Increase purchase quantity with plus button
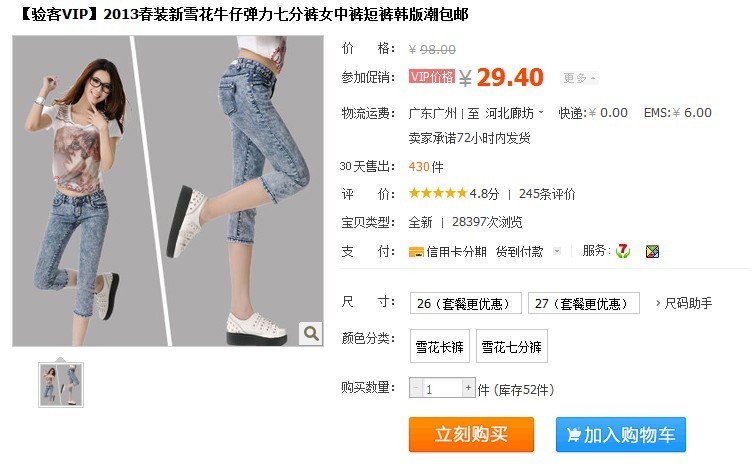The image size is (752, 466). pyautogui.click(x=468, y=387)
